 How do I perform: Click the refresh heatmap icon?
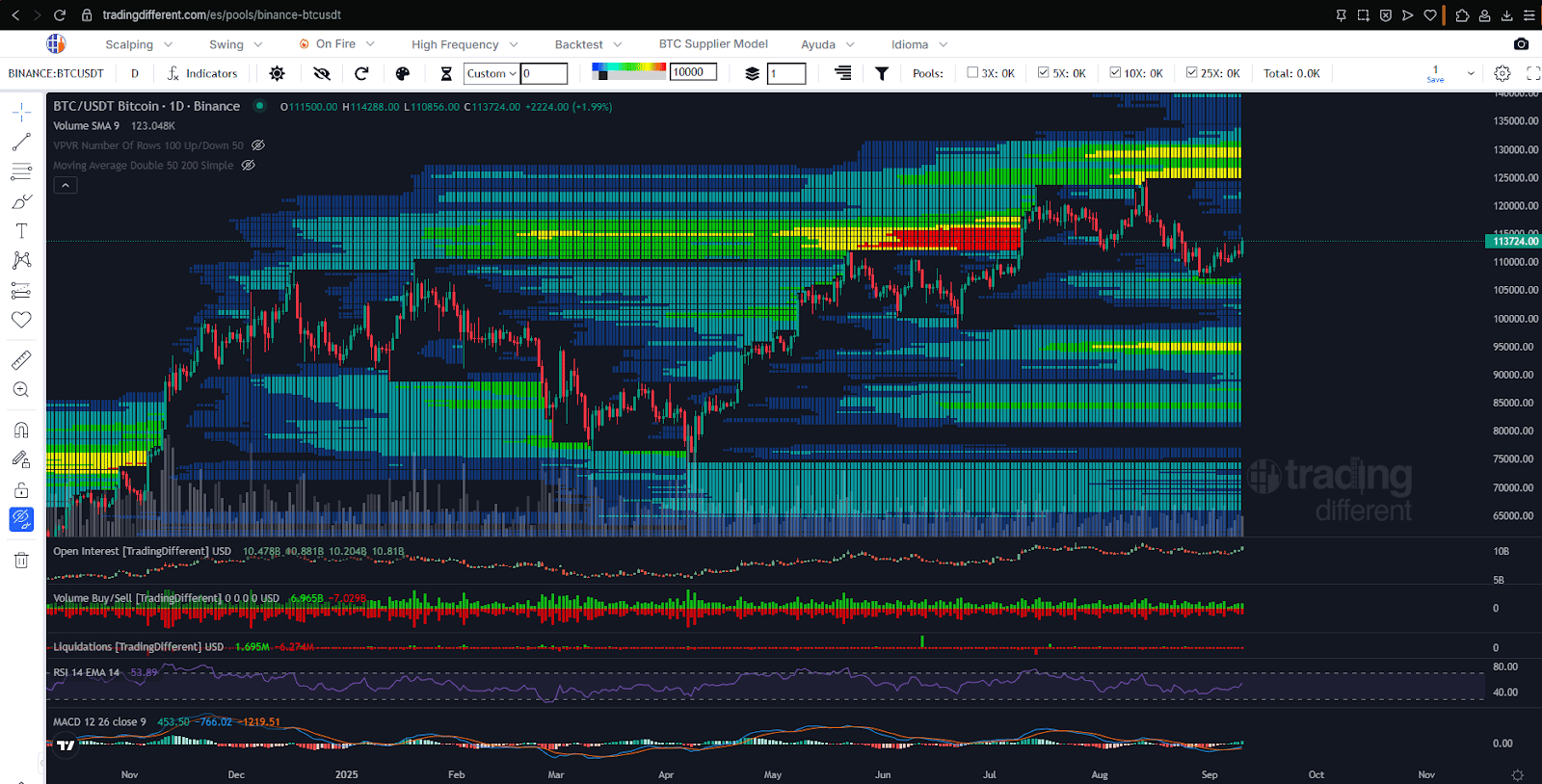coord(361,73)
